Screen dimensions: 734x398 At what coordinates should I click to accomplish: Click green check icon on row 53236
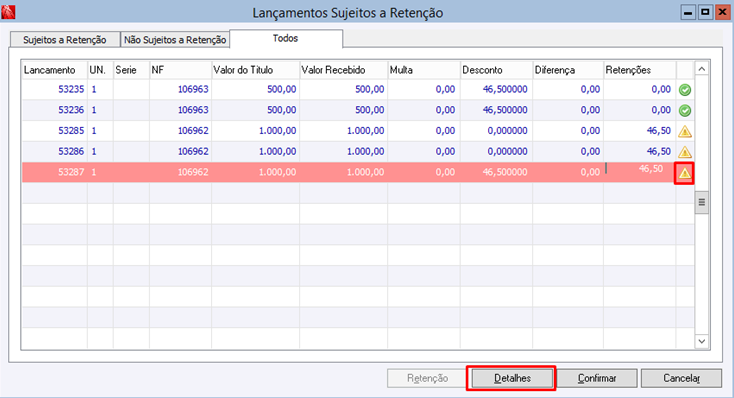pos(684,111)
